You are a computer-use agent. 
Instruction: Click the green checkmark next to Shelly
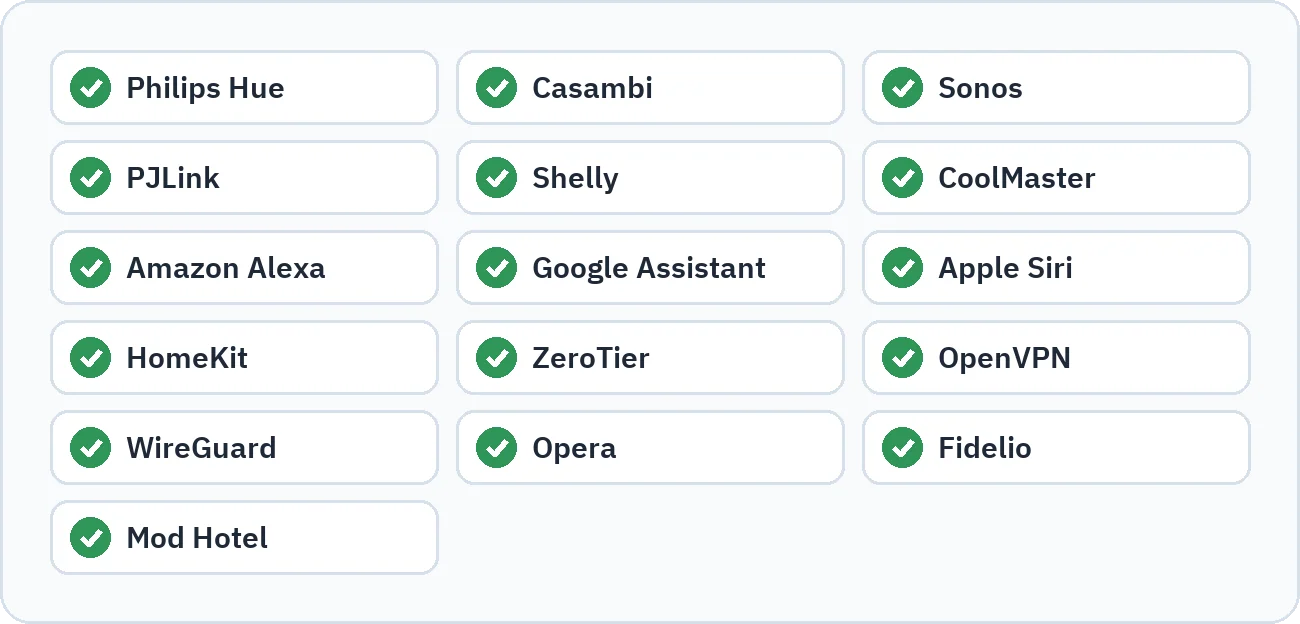click(x=497, y=178)
